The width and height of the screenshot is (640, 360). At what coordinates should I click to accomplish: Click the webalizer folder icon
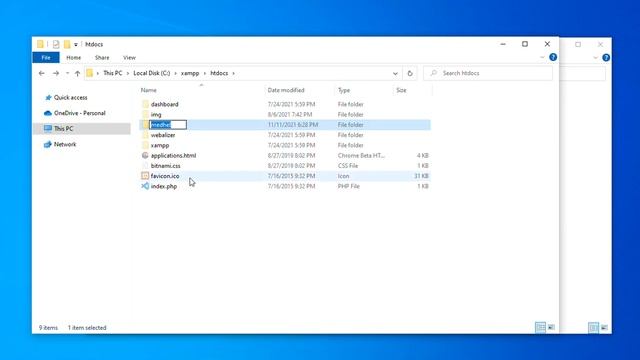145,135
